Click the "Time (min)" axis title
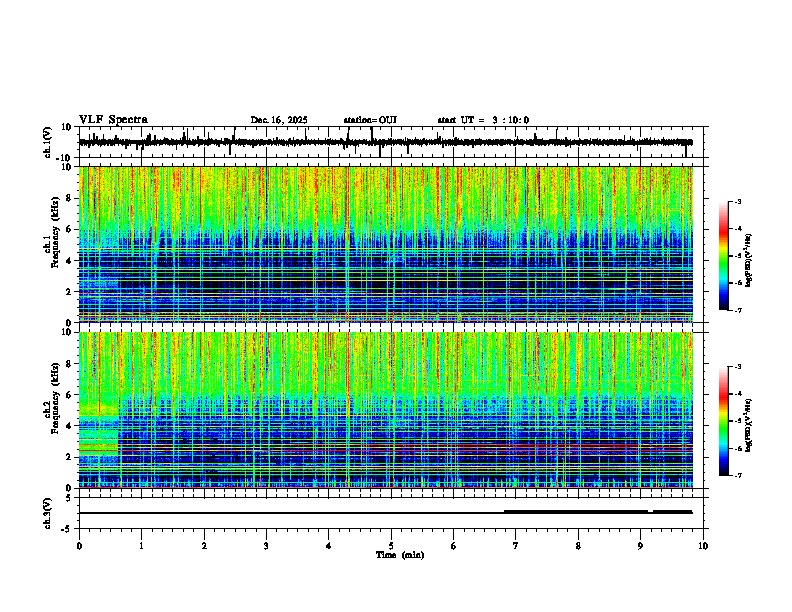 pos(400,555)
